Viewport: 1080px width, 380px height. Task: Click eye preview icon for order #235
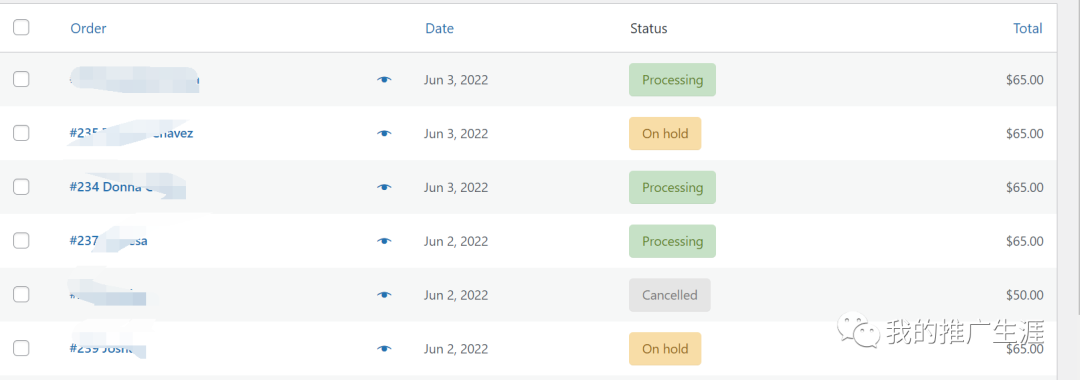click(384, 134)
